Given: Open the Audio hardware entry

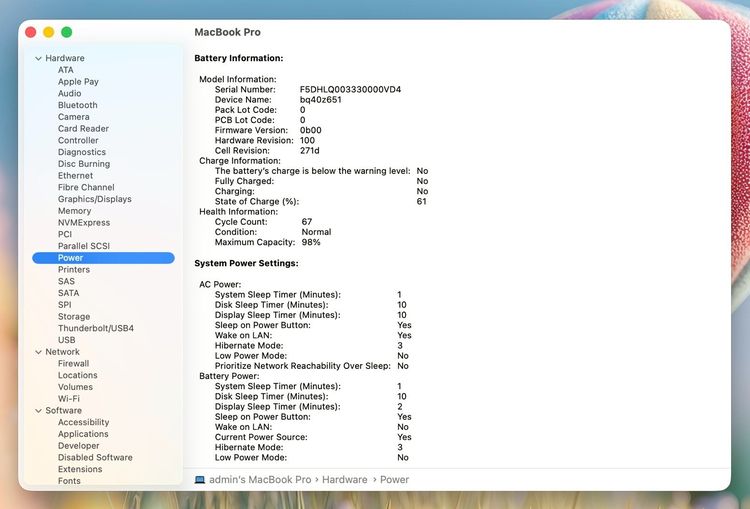Looking at the screenshot, I should 69,93.
